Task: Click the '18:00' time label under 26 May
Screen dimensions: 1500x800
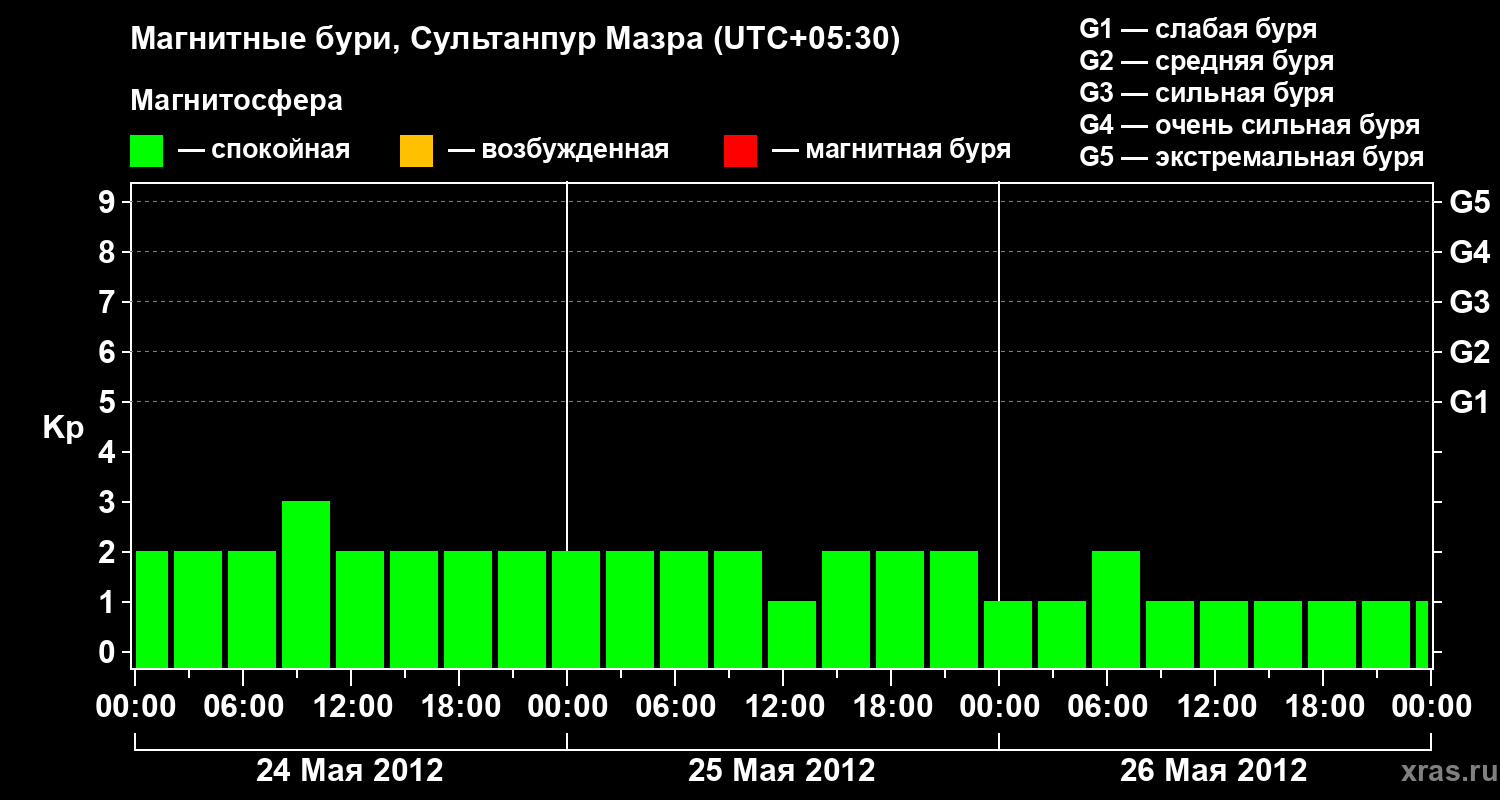Action: (x=1323, y=706)
